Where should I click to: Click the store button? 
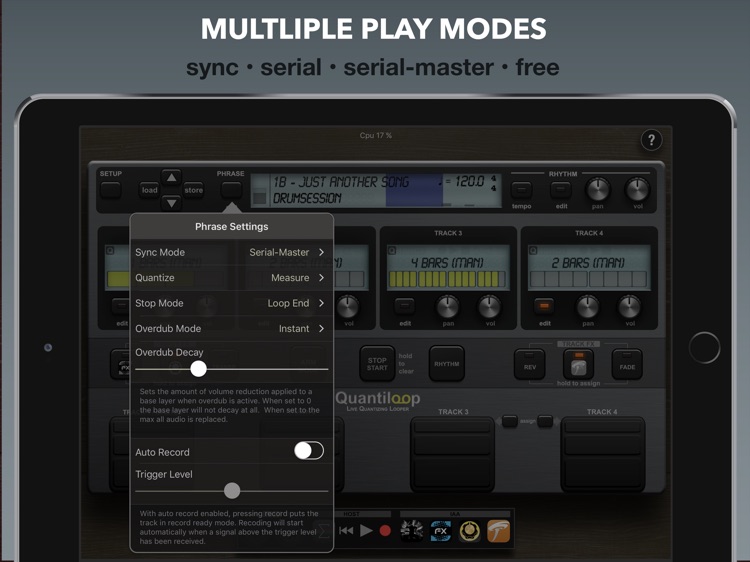click(194, 190)
